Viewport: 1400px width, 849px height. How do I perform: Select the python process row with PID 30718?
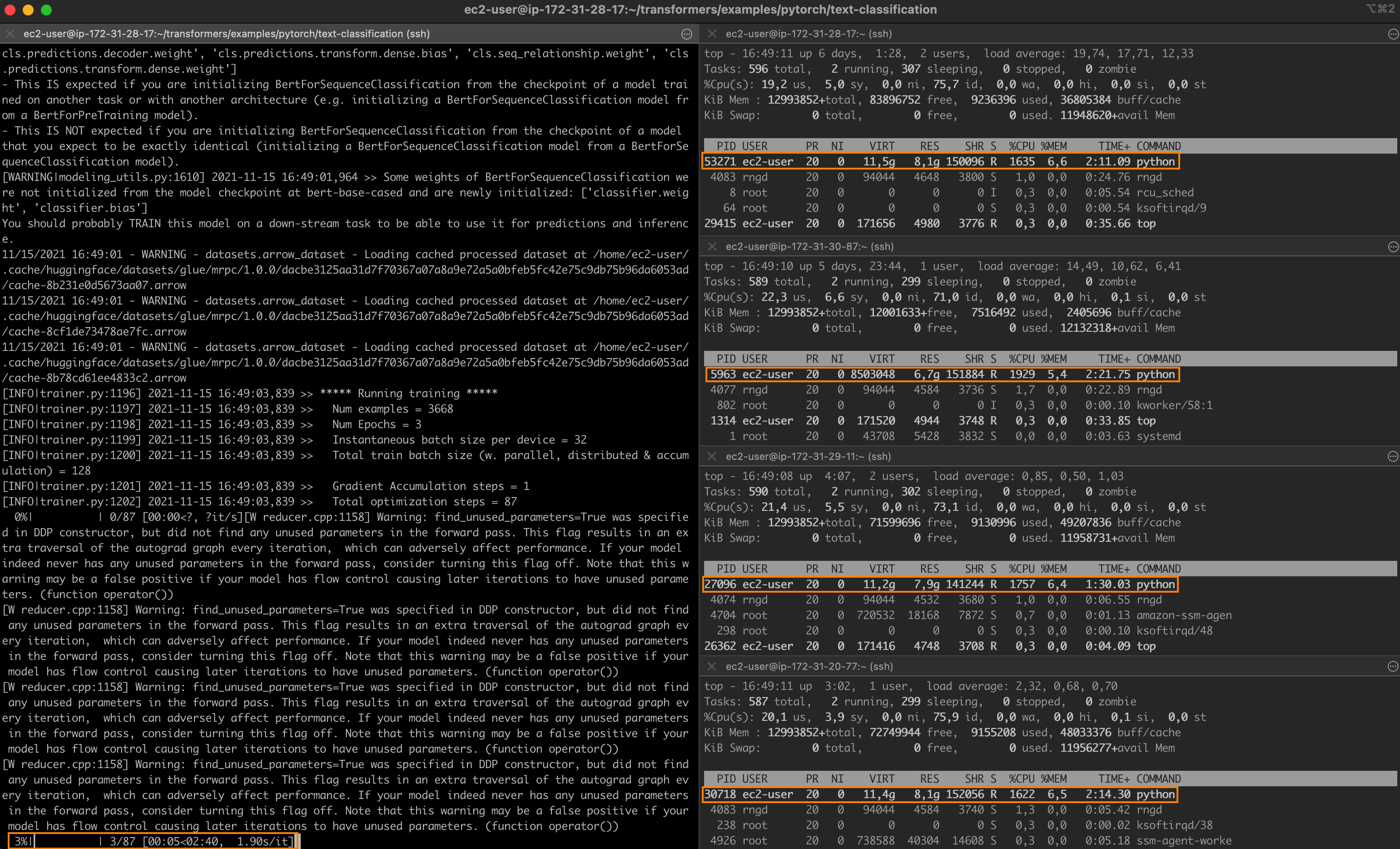tap(940, 794)
